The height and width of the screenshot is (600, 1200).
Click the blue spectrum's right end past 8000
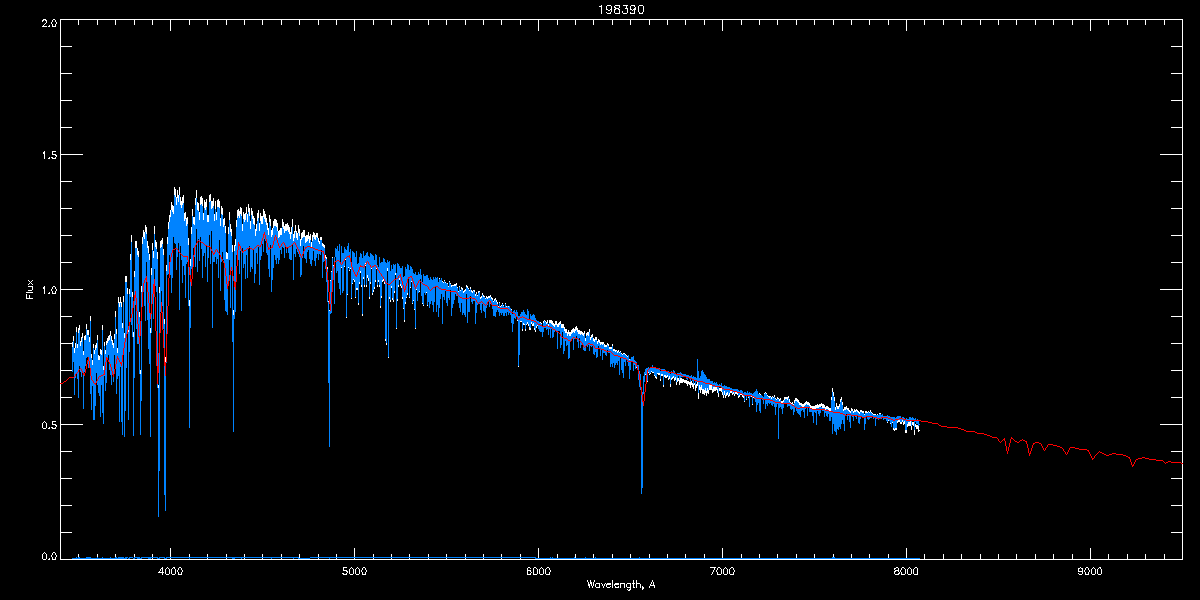pyautogui.click(x=918, y=428)
